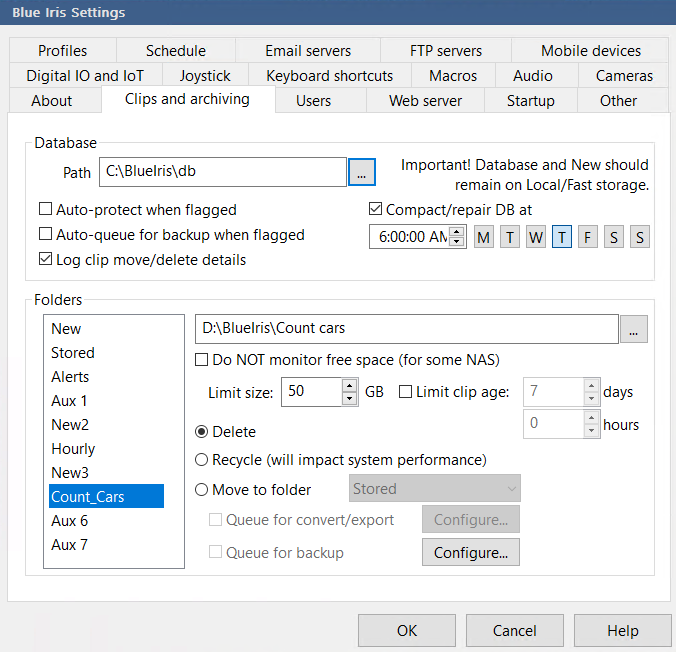The width and height of the screenshot is (676, 652).
Task: Open the Mobile devices tab
Action: (x=591, y=50)
